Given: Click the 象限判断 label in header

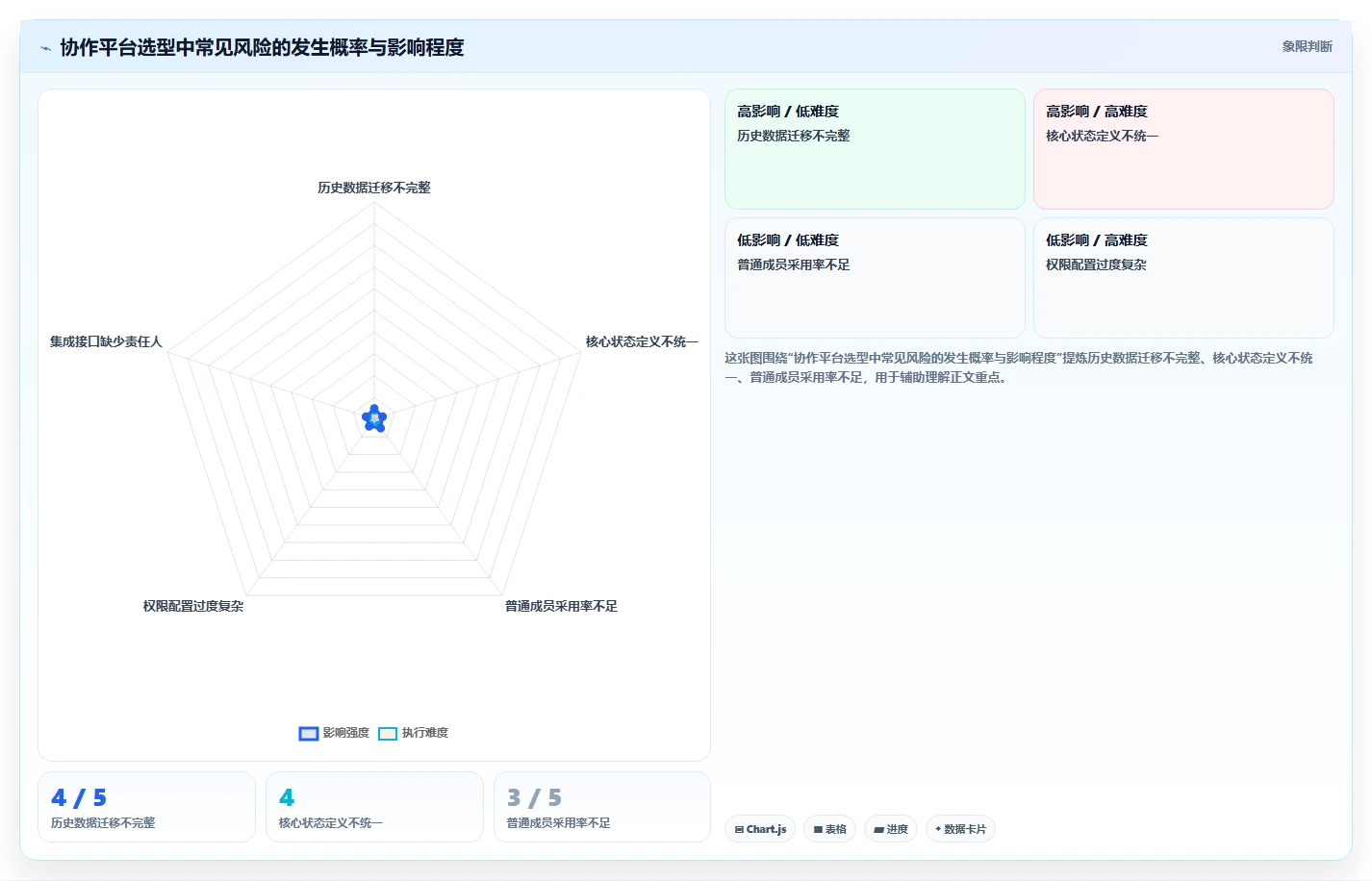Looking at the screenshot, I should click(x=1307, y=46).
